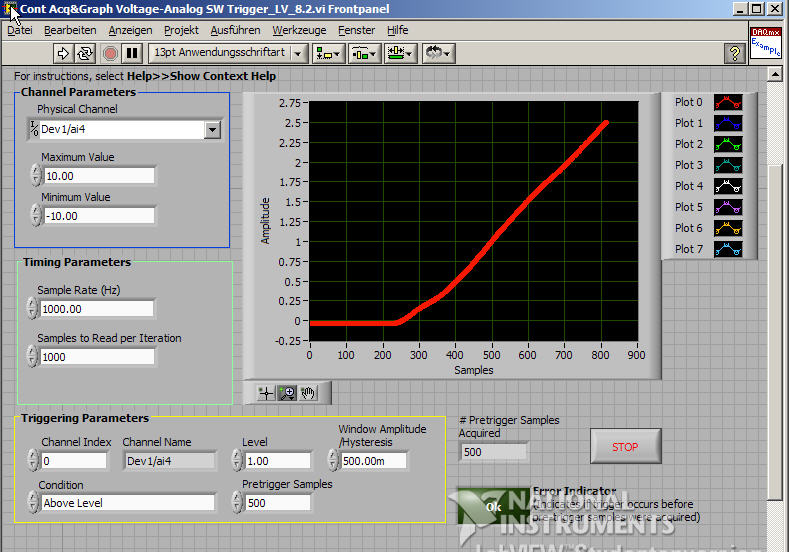Image resolution: width=789 pixels, height=552 pixels.
Task: Open the Reorder toolbar menu
Action: tap(439, 53)
